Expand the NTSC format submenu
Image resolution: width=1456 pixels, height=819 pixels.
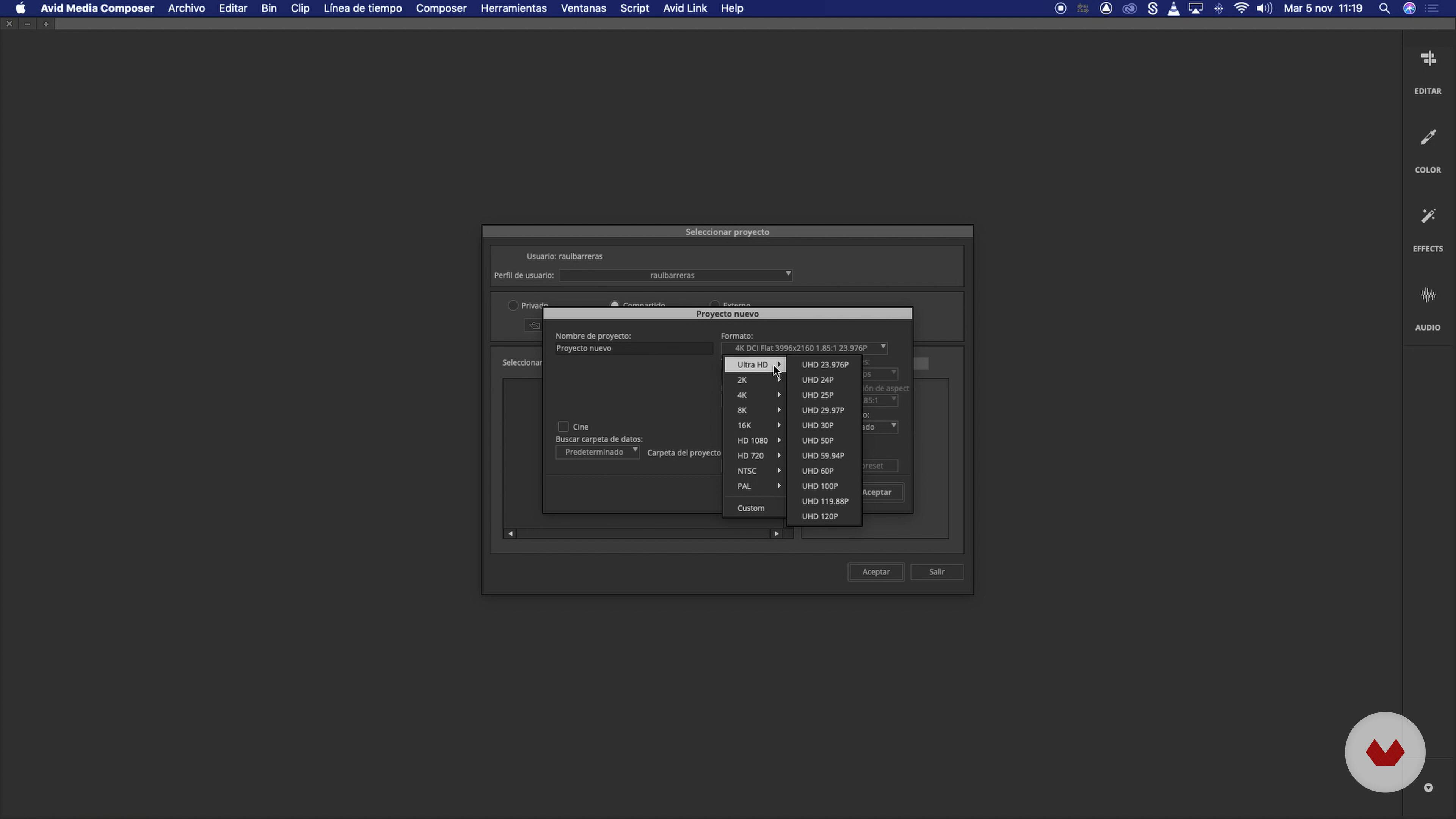pos(755,471)
